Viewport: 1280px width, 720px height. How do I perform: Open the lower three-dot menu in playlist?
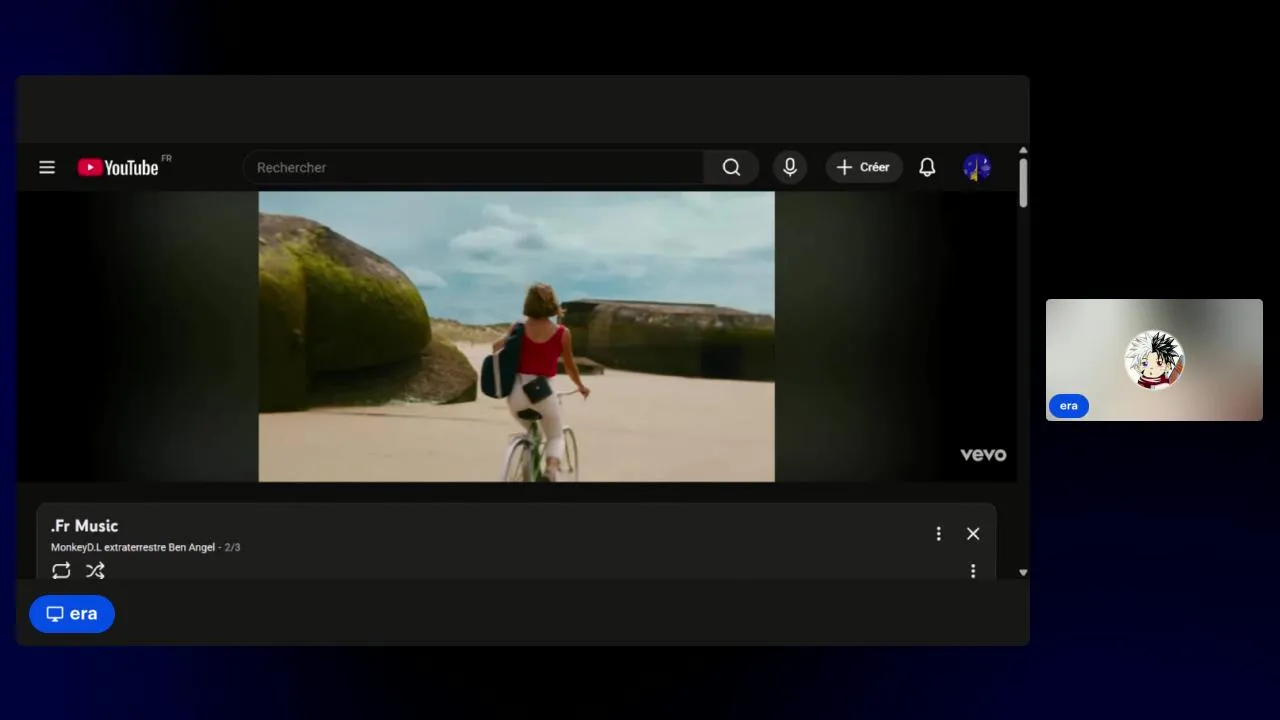pos(973,571)
